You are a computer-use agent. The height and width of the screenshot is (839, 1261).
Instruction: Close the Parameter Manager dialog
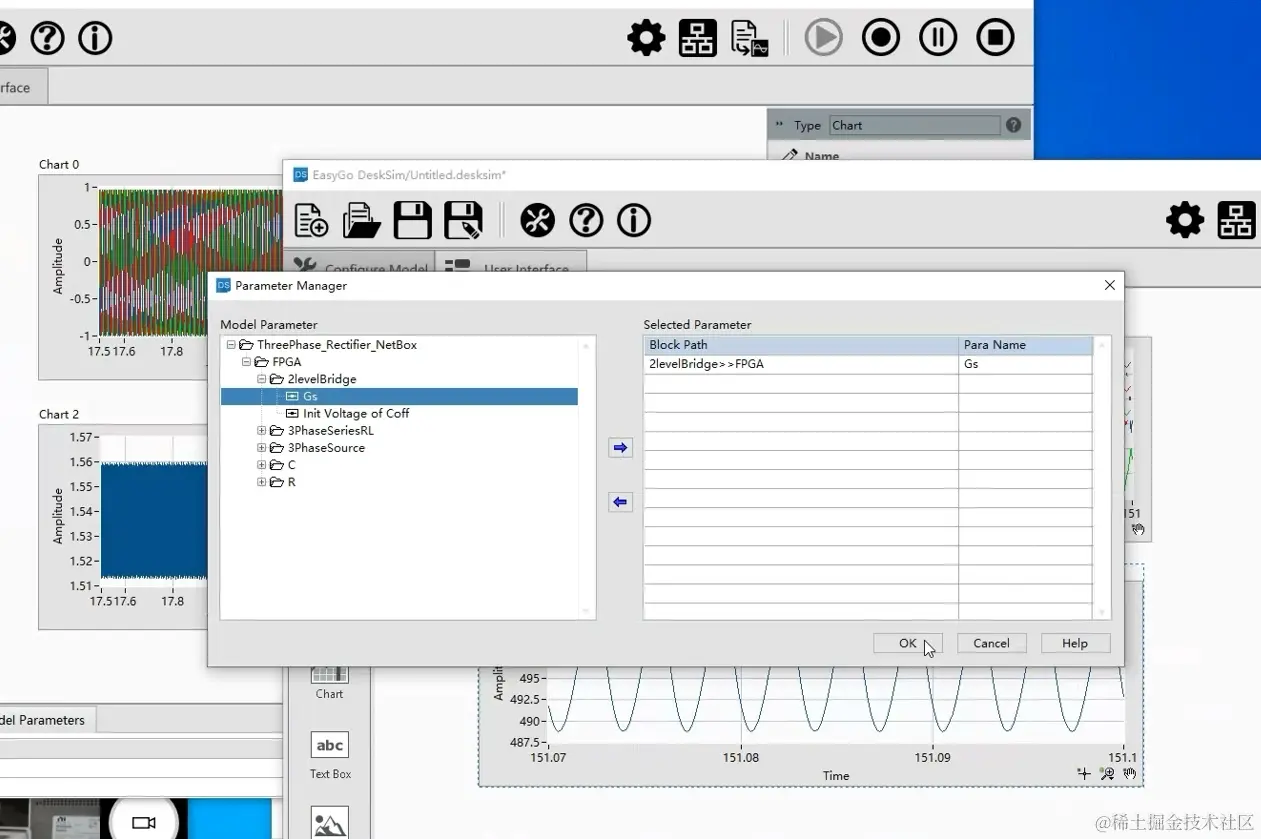(1109, 285)
